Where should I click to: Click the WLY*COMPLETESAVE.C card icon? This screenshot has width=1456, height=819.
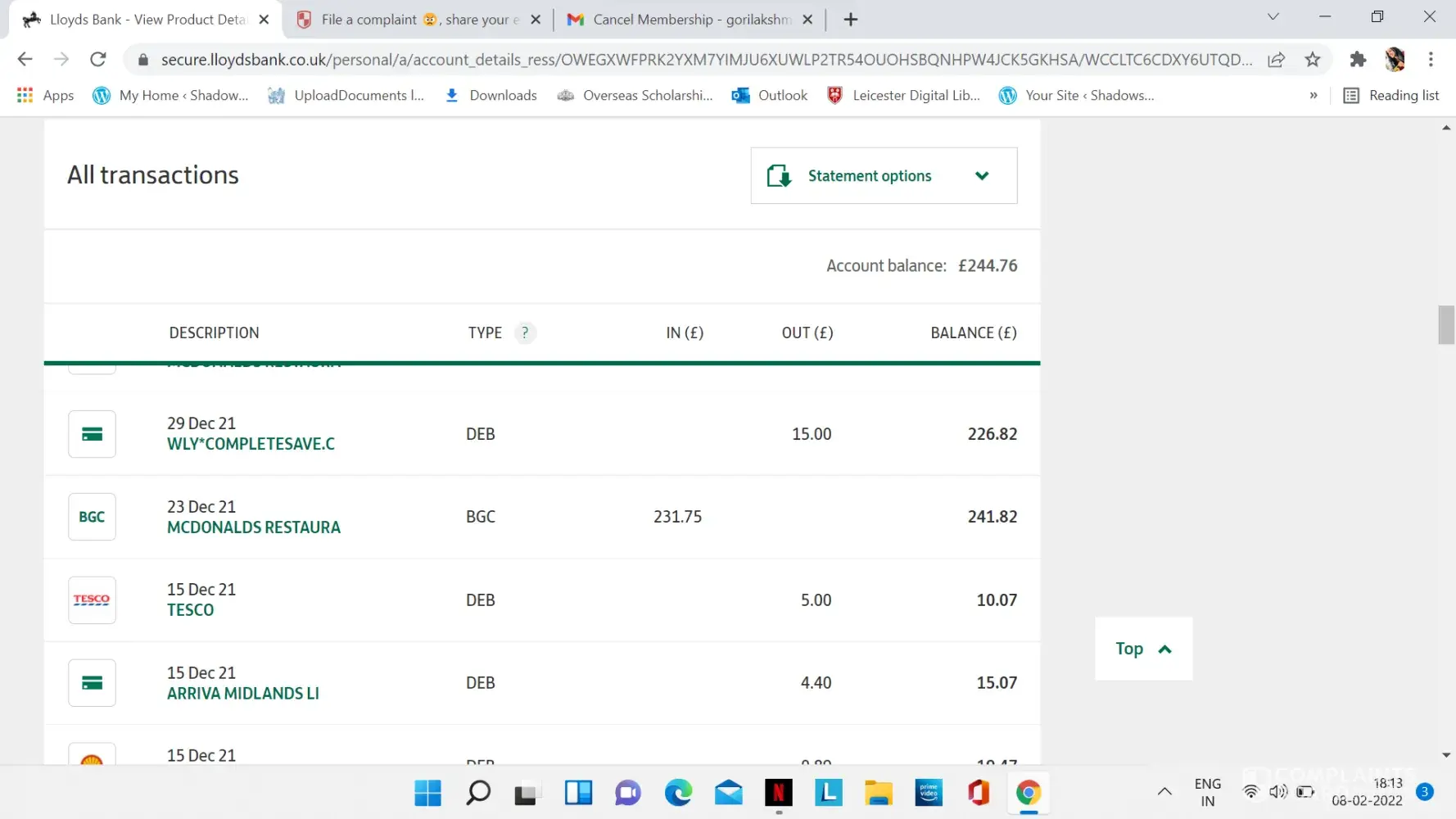[x=92, y=434]
